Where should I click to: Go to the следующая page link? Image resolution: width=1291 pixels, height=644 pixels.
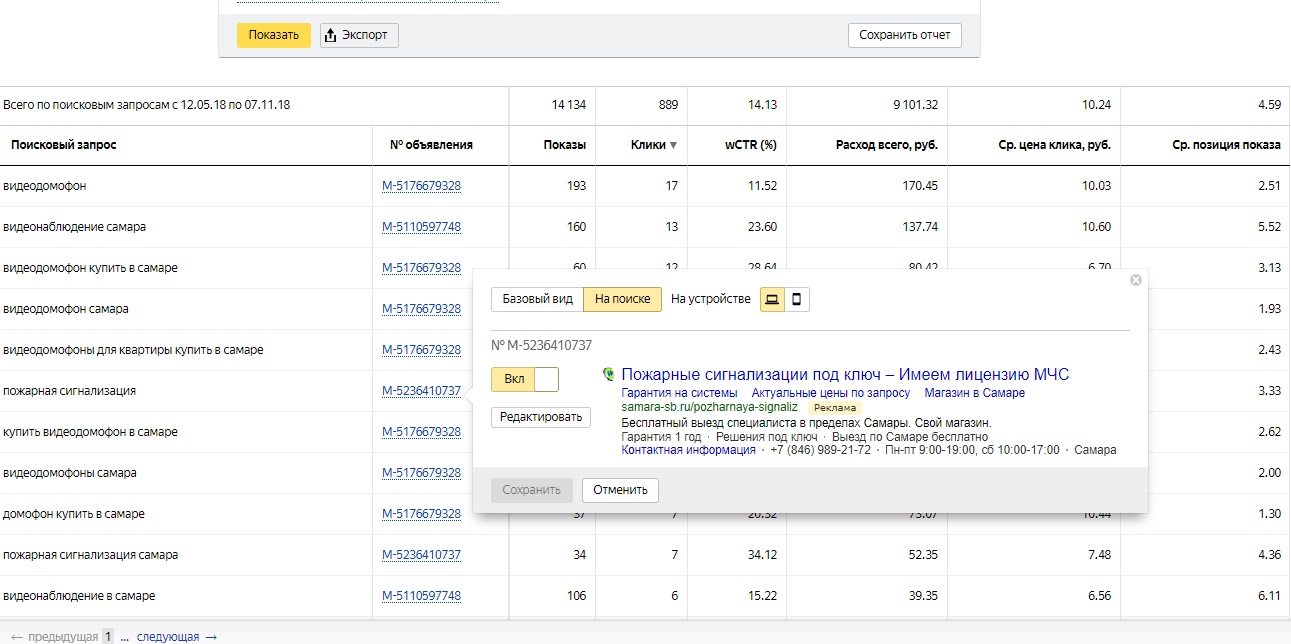point(176,636)
